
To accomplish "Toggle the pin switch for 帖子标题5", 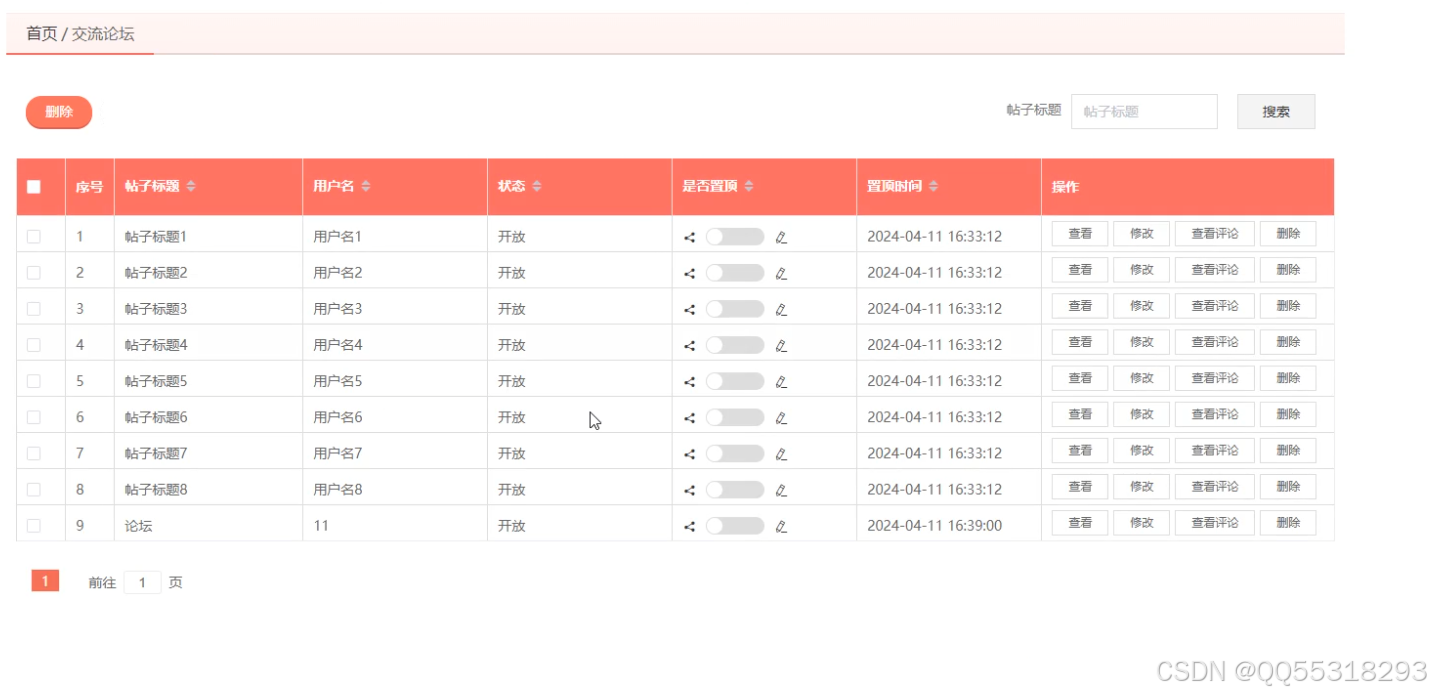I will coord(734,381).
